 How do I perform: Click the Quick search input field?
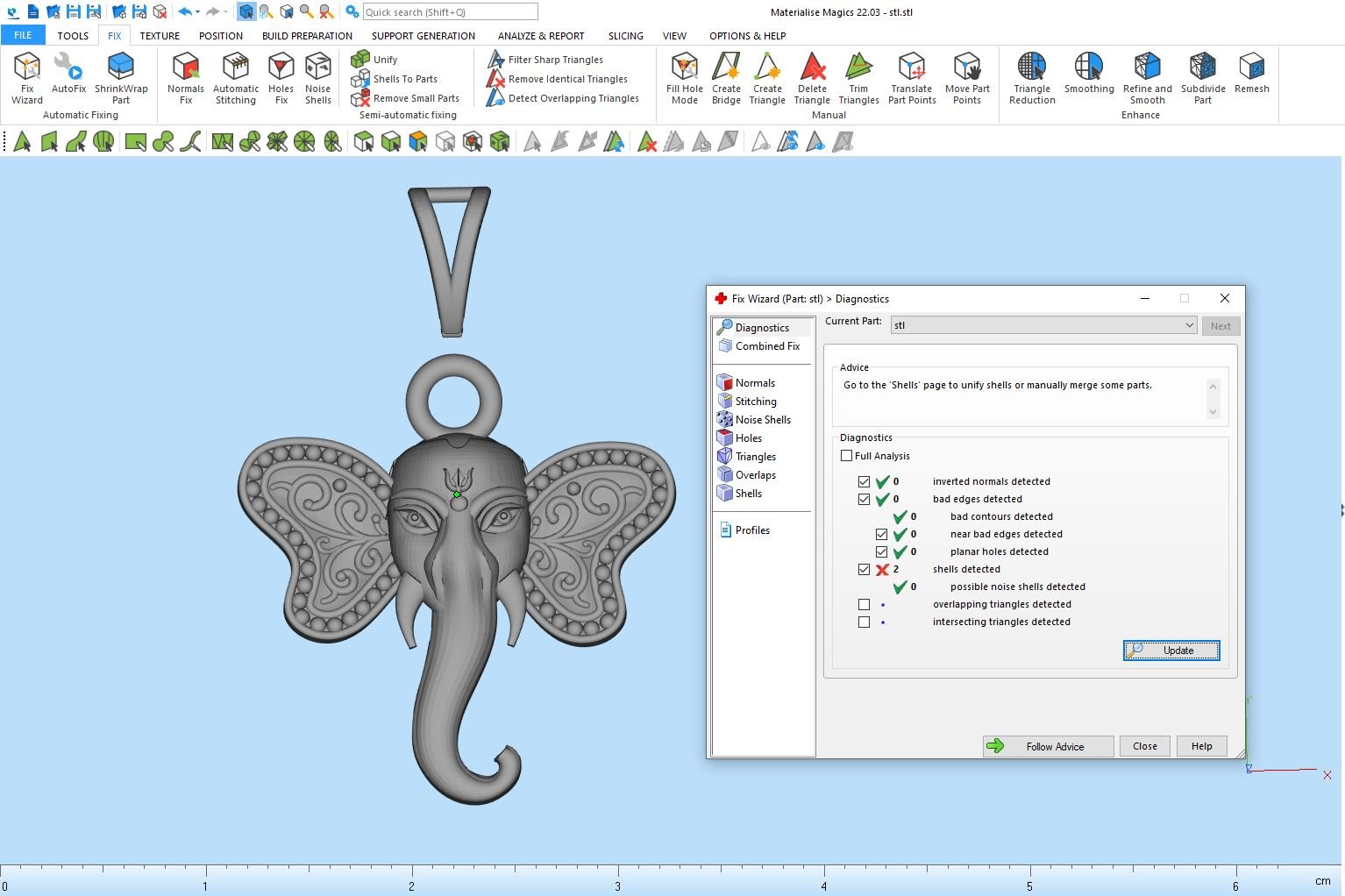click(450, 12)
